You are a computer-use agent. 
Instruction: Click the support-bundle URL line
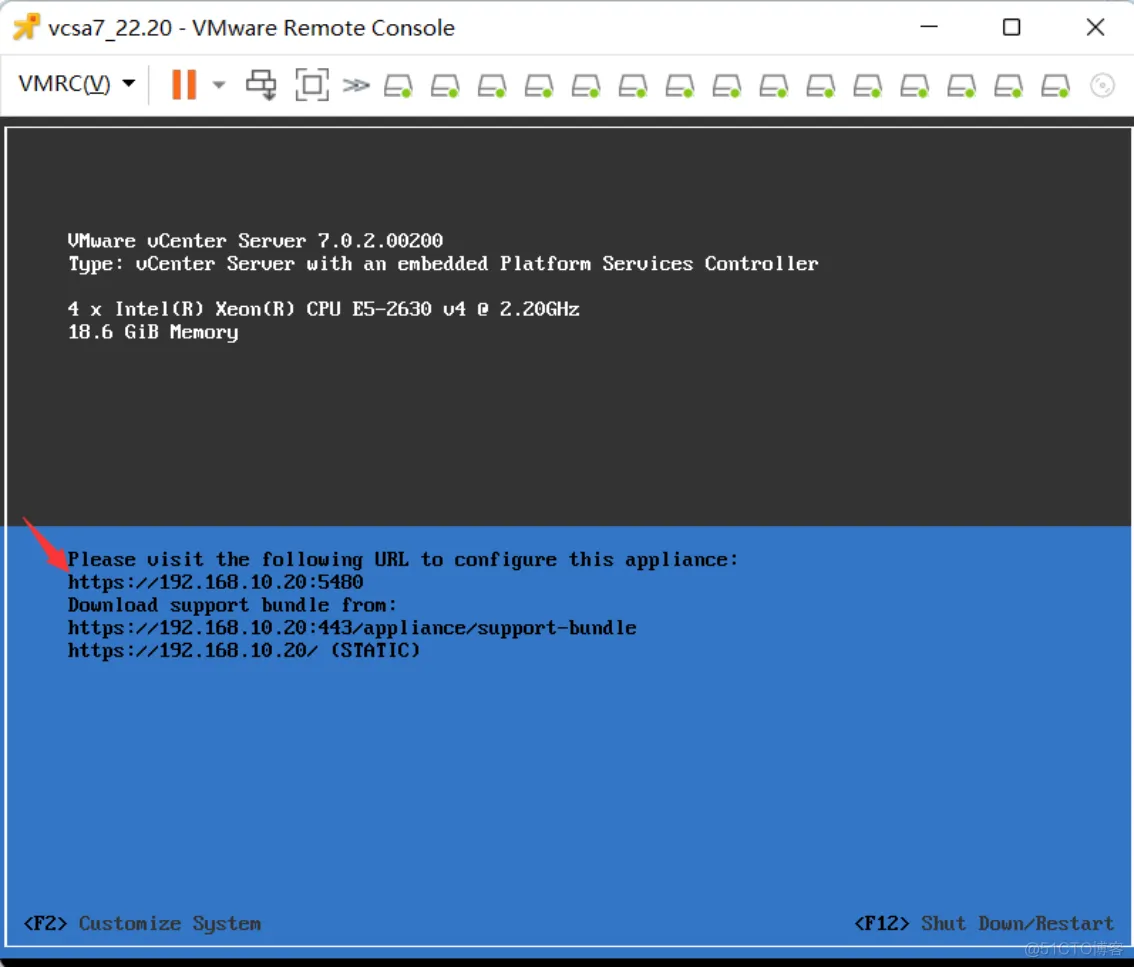352,628
